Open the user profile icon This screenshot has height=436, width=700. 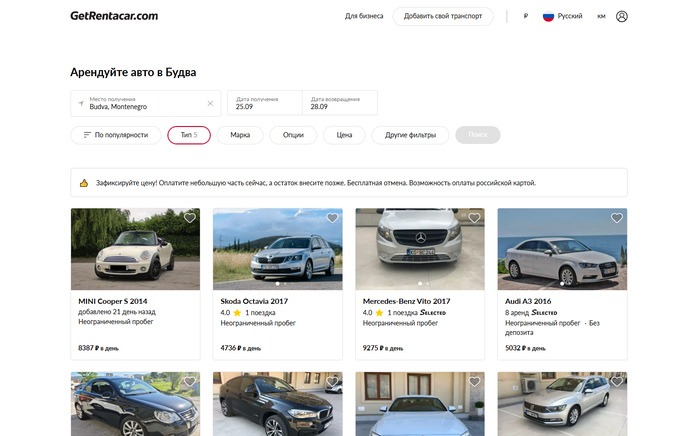point(622,16)
